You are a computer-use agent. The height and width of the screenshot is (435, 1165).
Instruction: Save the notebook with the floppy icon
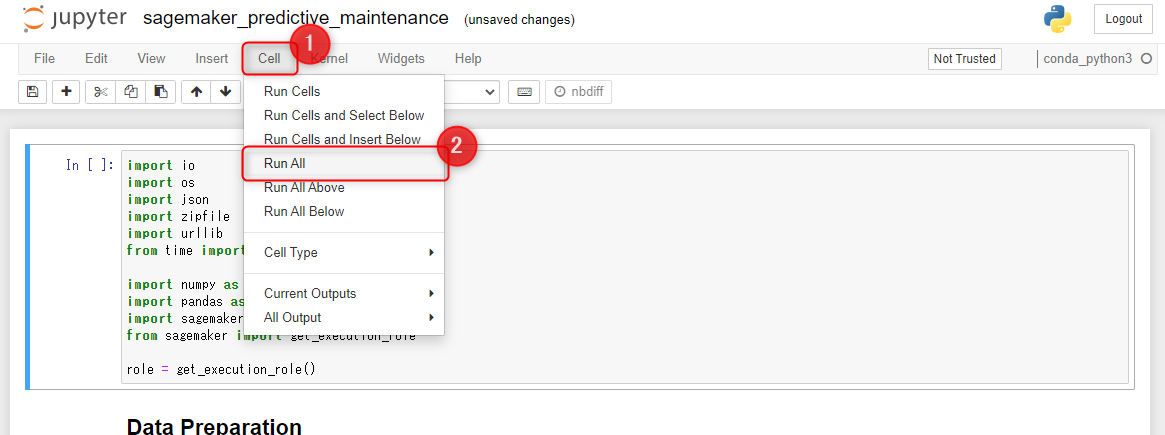click(32, 92)
